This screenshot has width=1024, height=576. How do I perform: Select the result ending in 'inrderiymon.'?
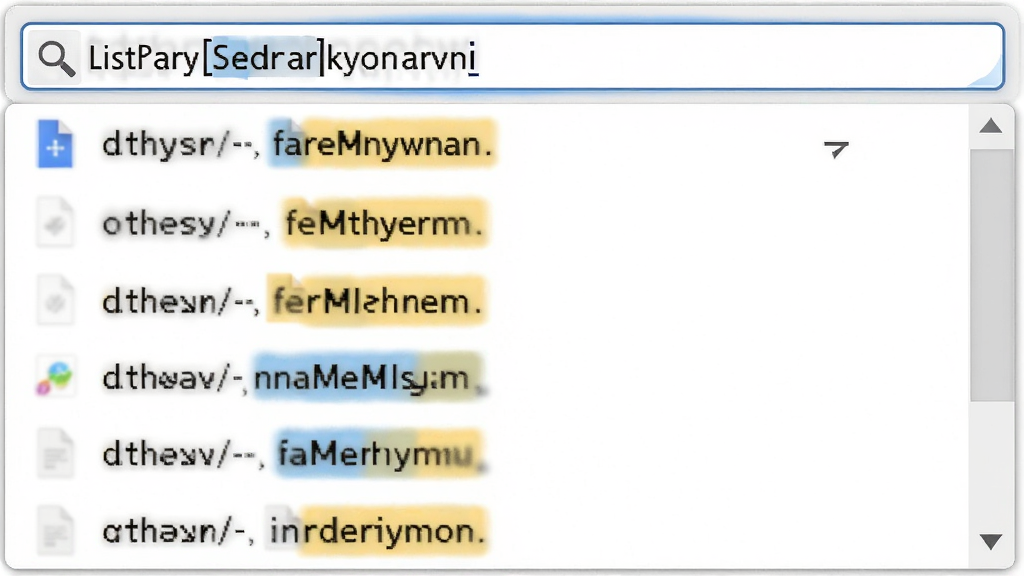click(488, 530)
